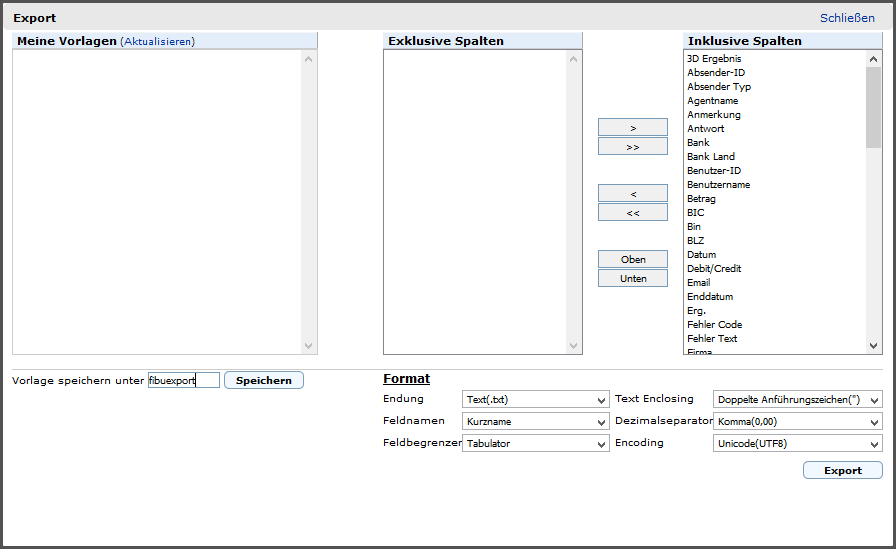Click the double right arrow move-all button
896x549 pixels.
click(632, 147)
